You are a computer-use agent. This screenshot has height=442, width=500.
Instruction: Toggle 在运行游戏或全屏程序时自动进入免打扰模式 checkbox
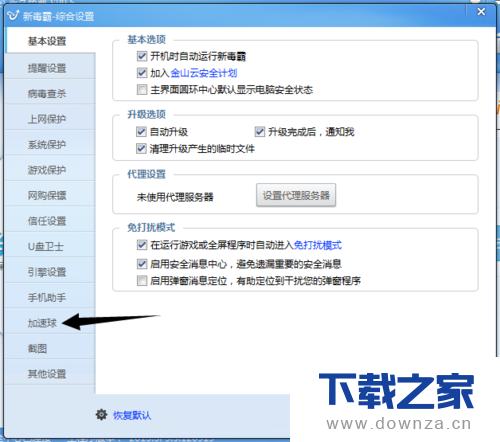(x=142, y=245)
